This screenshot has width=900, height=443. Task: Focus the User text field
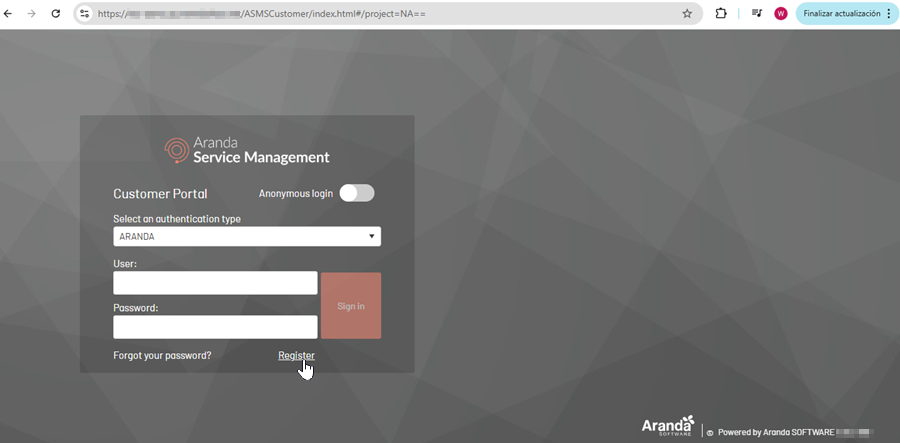click(x=215, y=283)
